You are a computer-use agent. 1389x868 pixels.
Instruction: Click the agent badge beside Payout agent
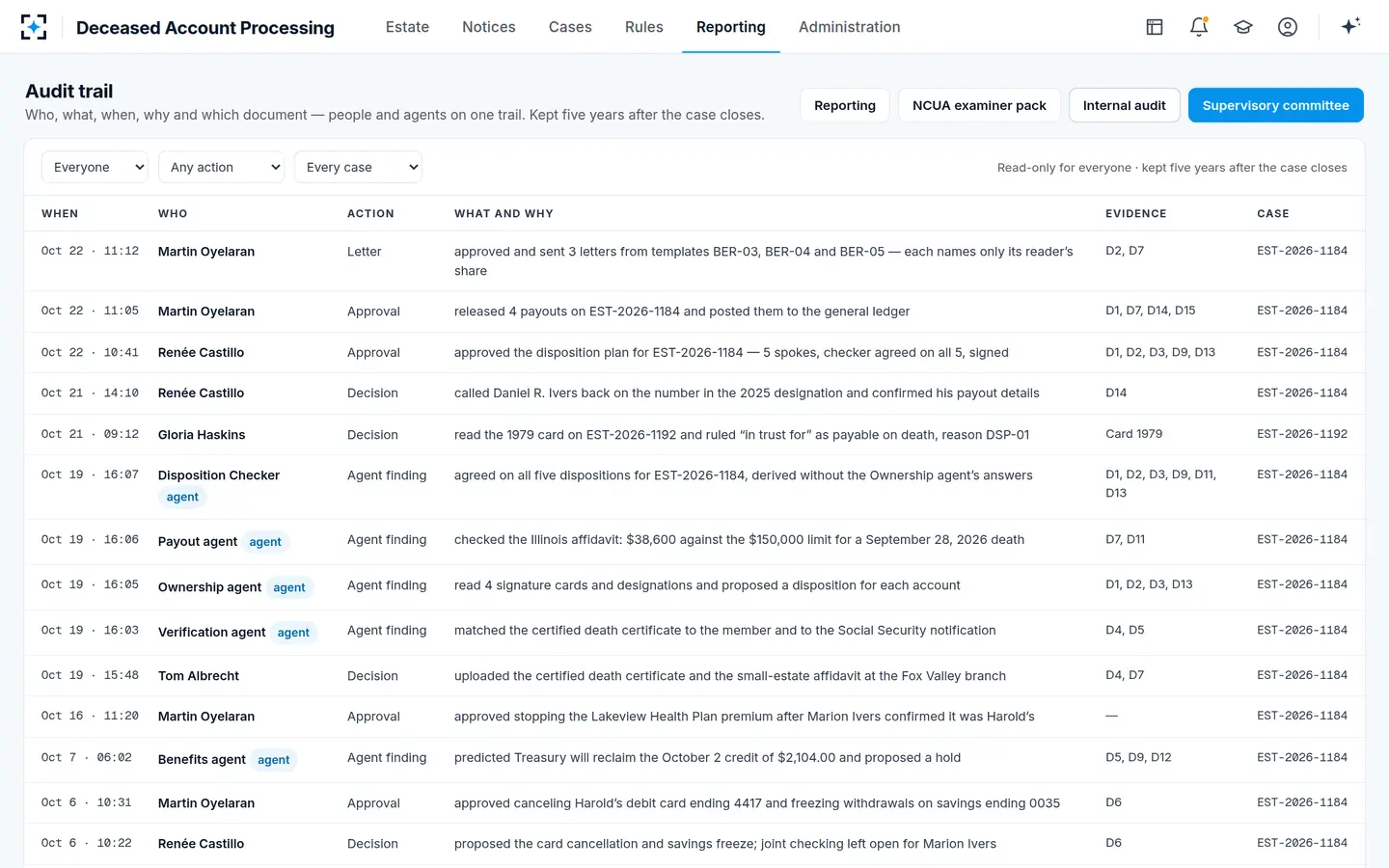click(x=265, y=542)
